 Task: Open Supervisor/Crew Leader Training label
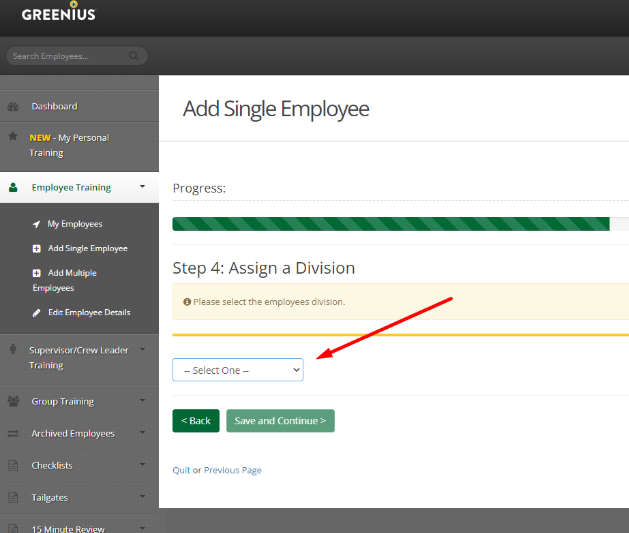coord(79,358)
